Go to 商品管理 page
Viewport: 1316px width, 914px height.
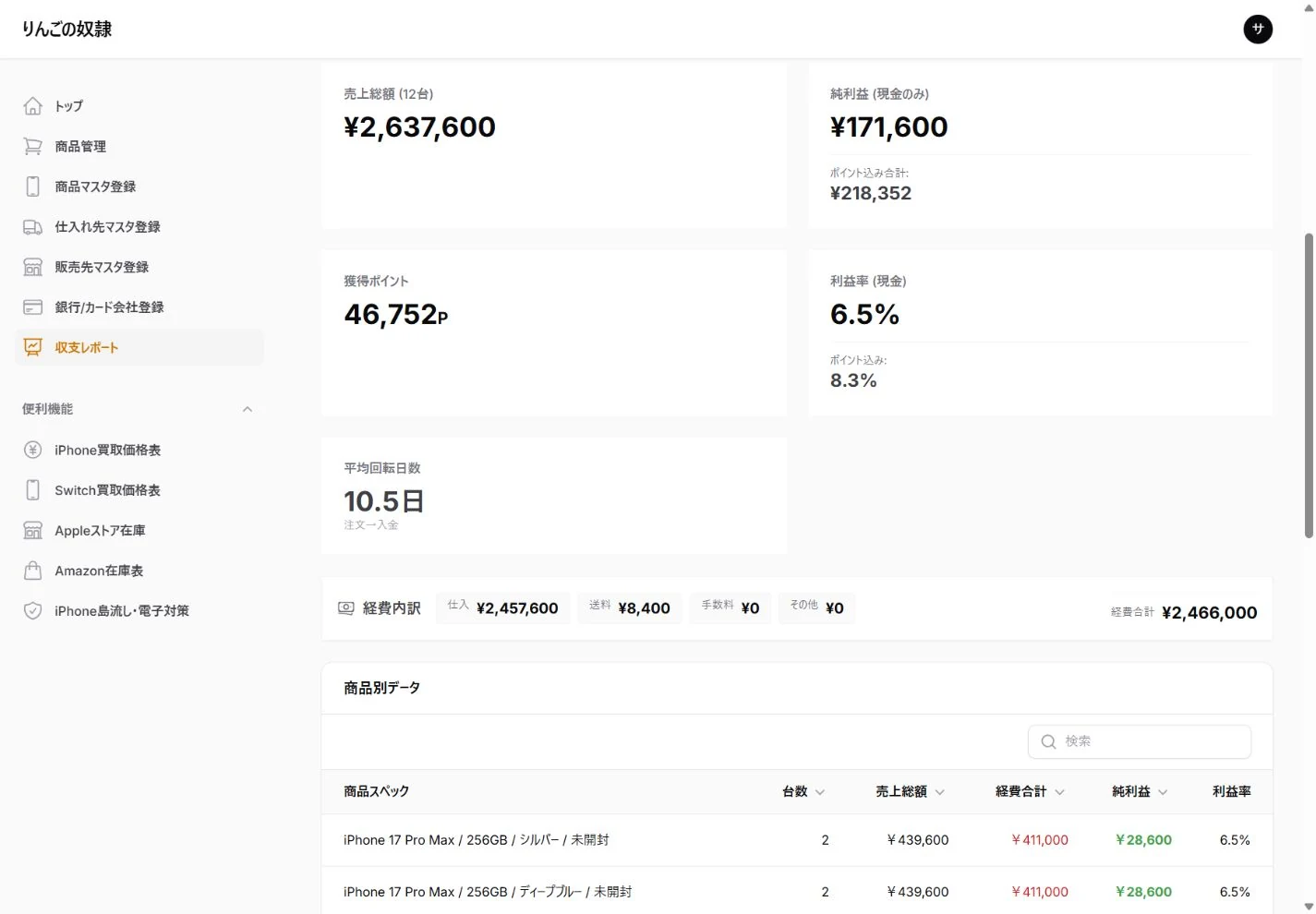tap(139, 146)
